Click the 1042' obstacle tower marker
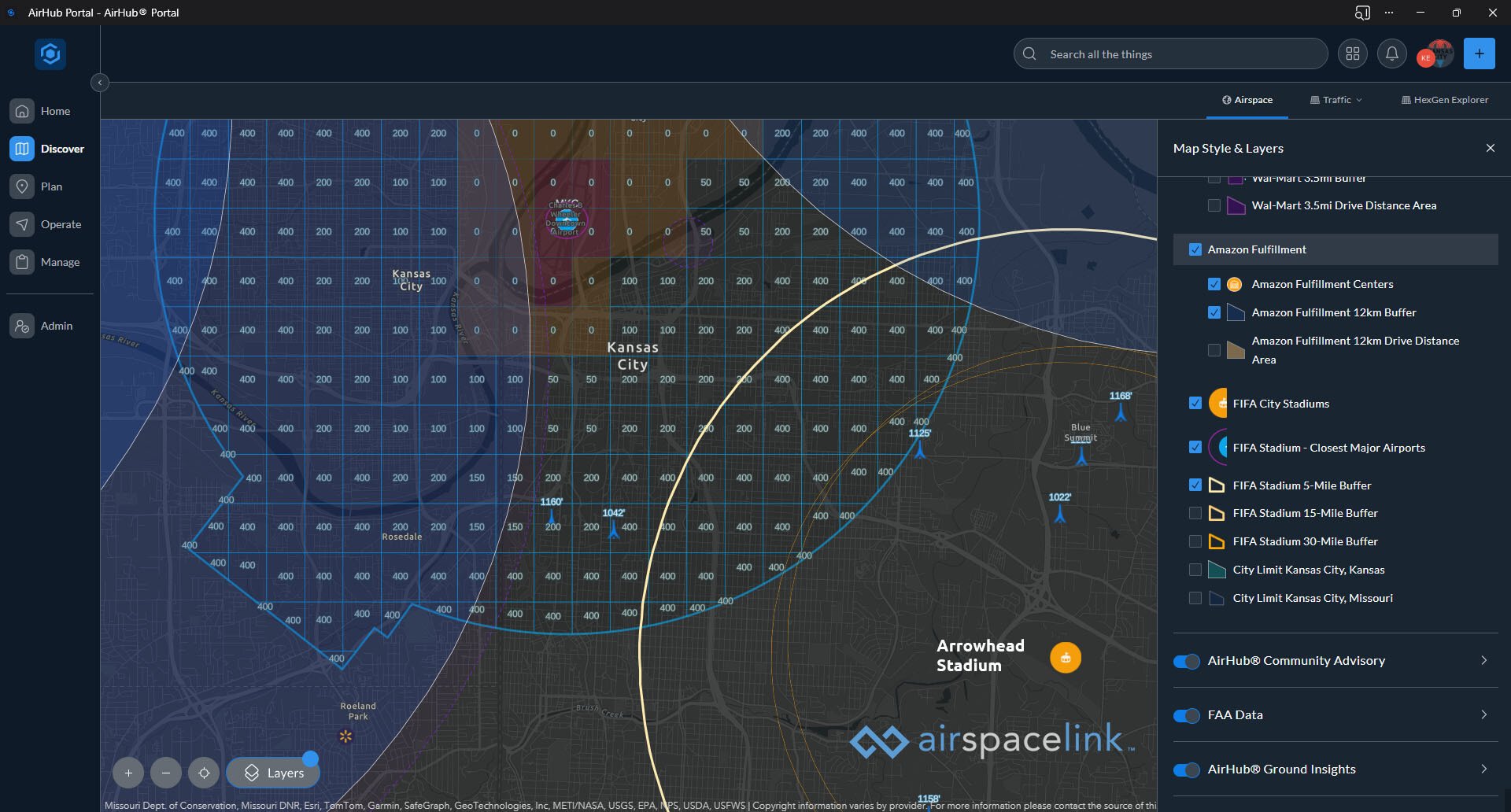 point(614,530)
